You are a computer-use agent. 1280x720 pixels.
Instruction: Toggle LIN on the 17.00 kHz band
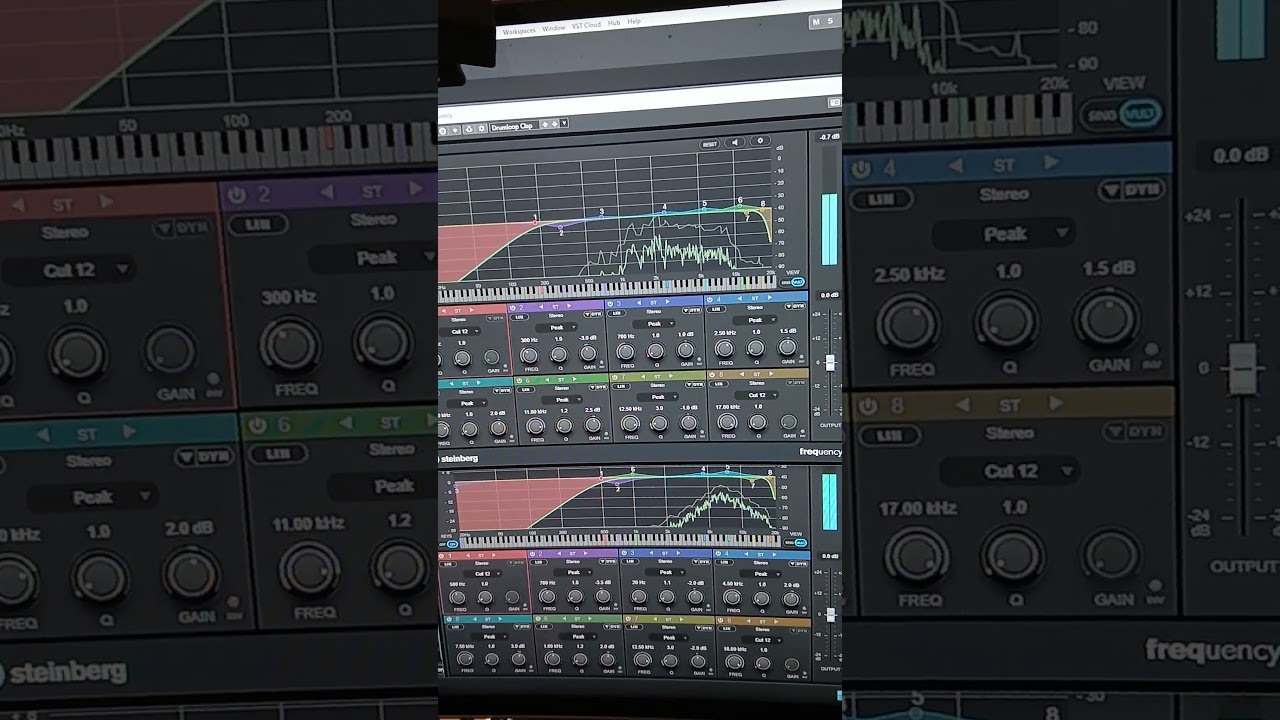[x=718, y=384]
